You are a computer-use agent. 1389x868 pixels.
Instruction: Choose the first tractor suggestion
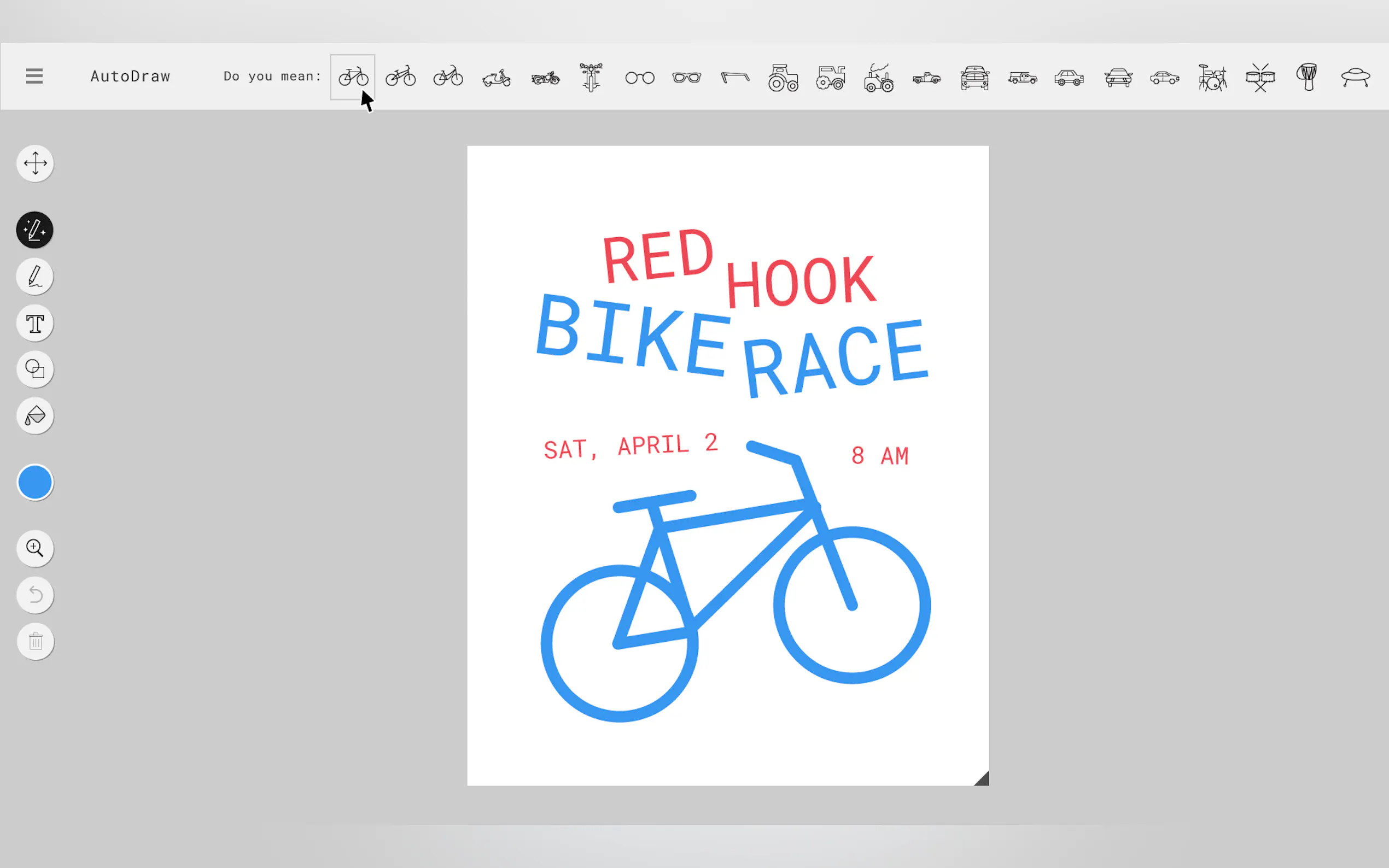click(783, 78)
